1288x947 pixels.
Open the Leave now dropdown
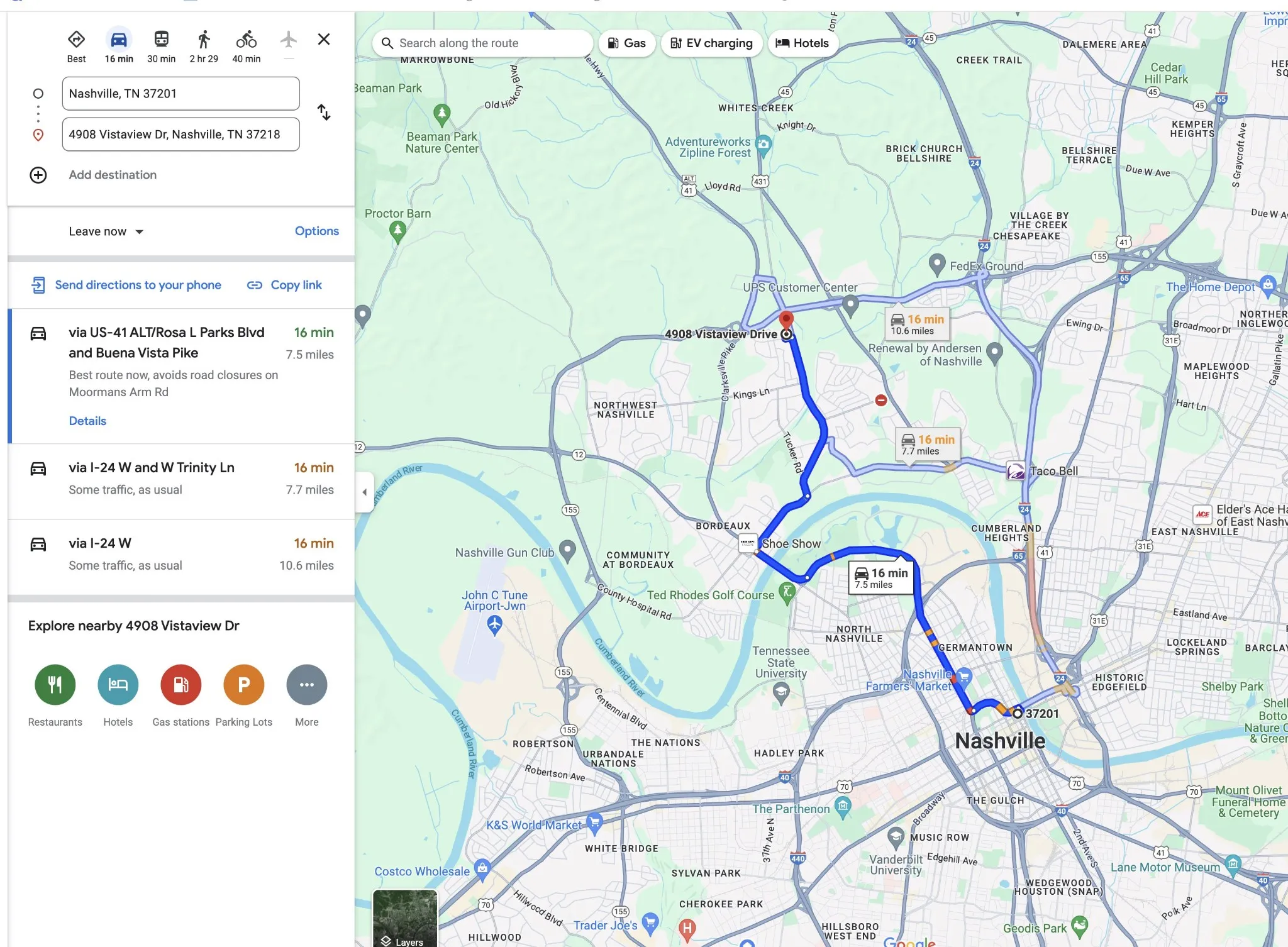coord(106,231)
